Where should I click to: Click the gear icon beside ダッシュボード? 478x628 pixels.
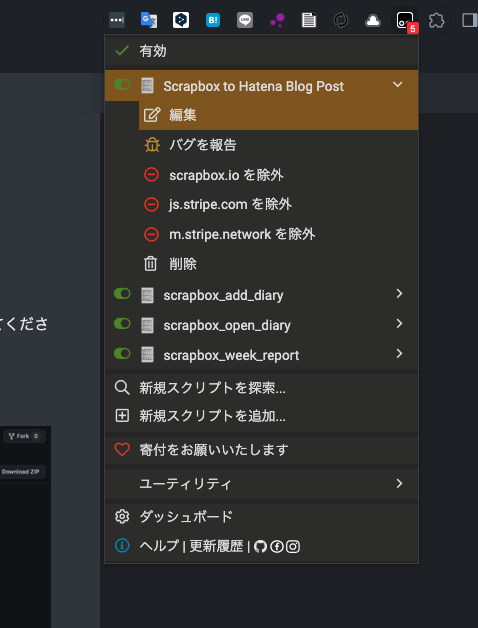122,516
